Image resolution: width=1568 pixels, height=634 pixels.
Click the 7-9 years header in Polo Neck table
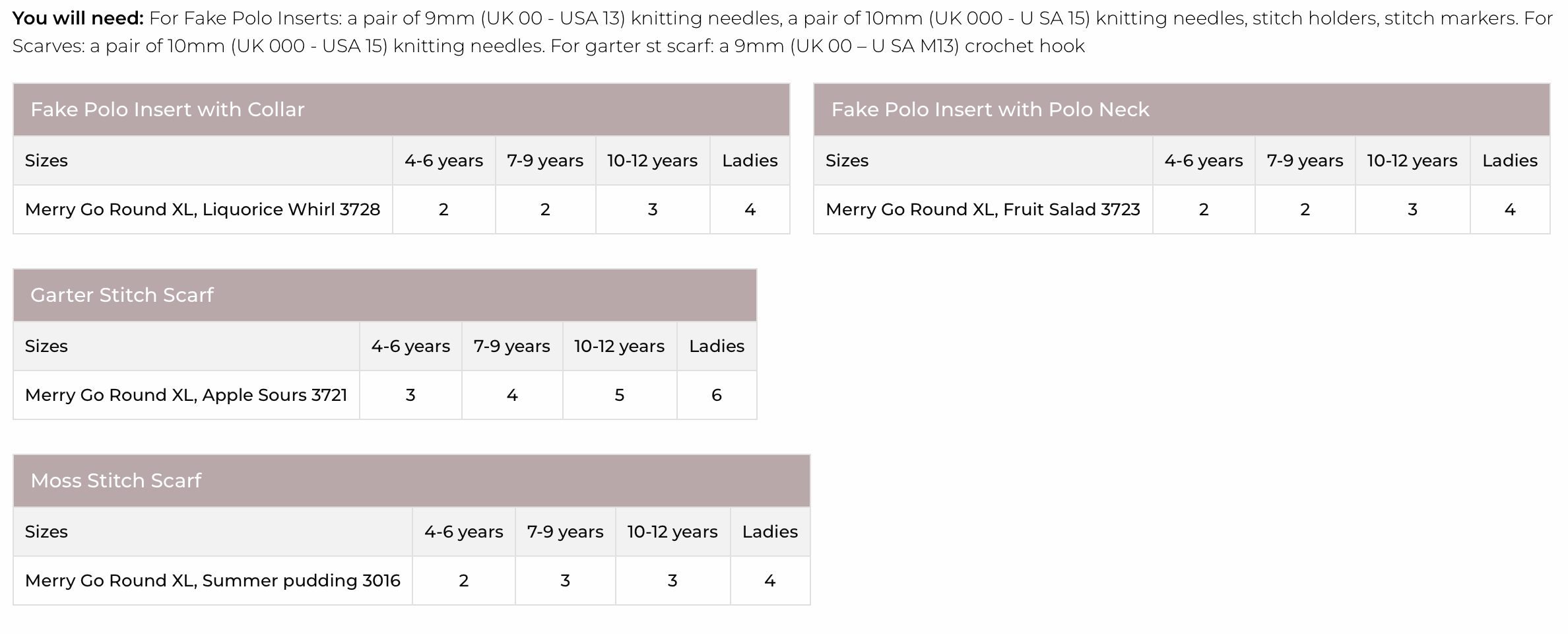1305,161
